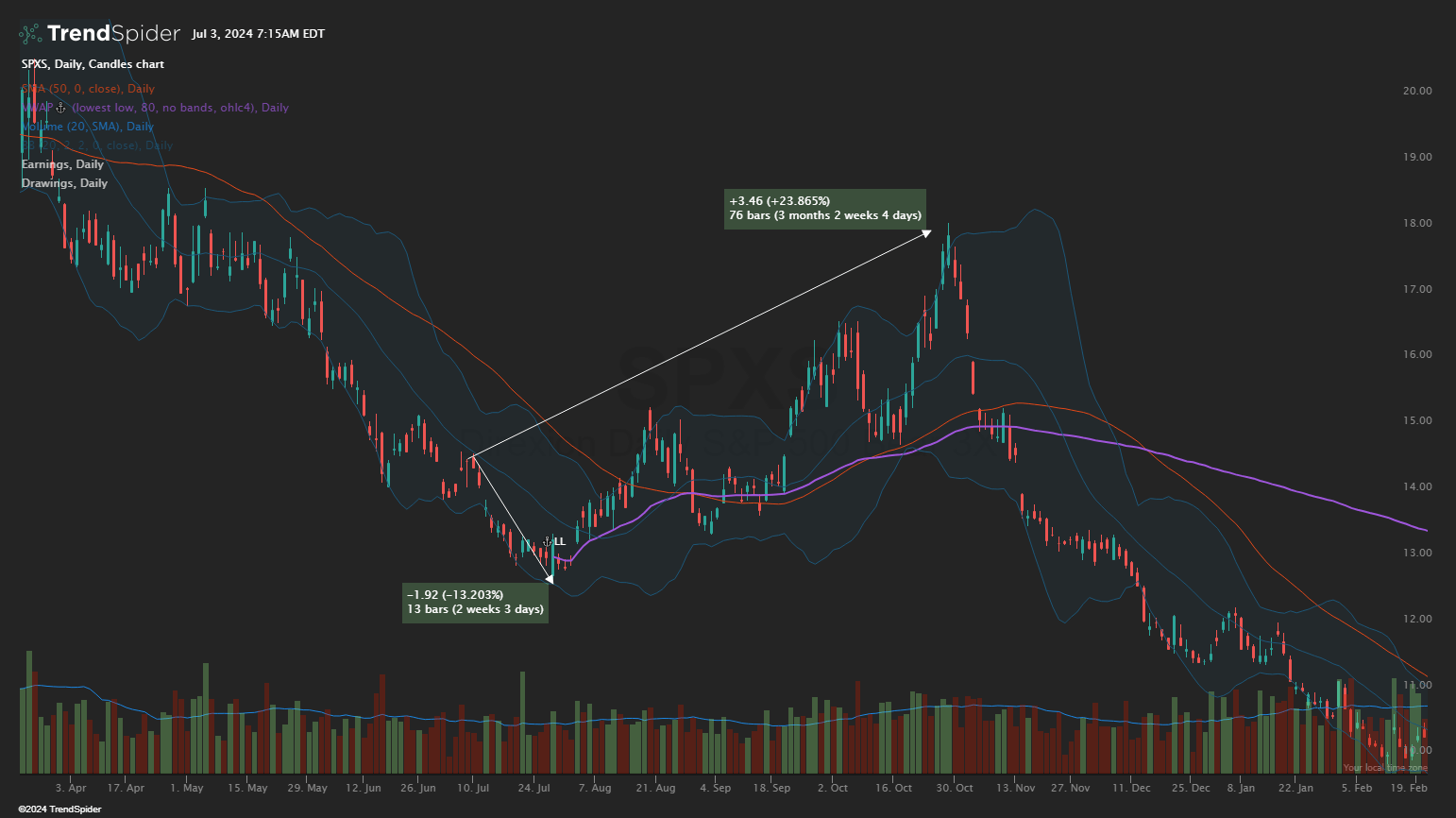1456x818 pixels.
Task: Toggle visibility of the SMA (50) indicator
Action: 88,88
